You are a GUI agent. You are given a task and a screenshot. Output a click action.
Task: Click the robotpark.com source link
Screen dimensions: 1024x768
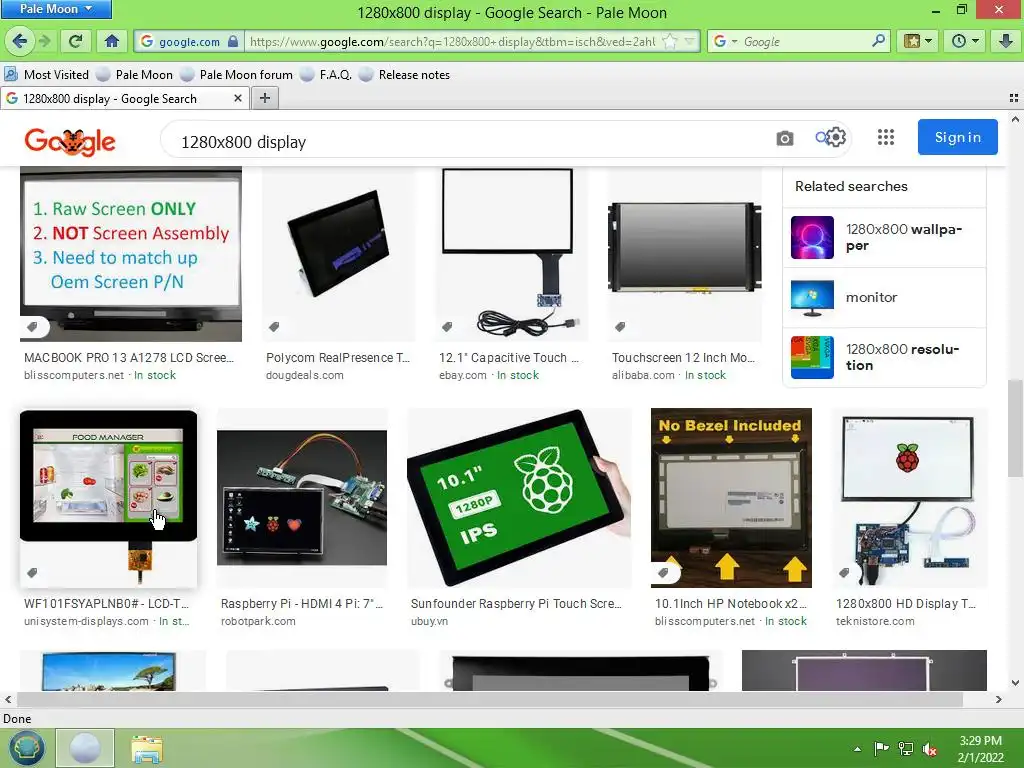click(258, 622)
